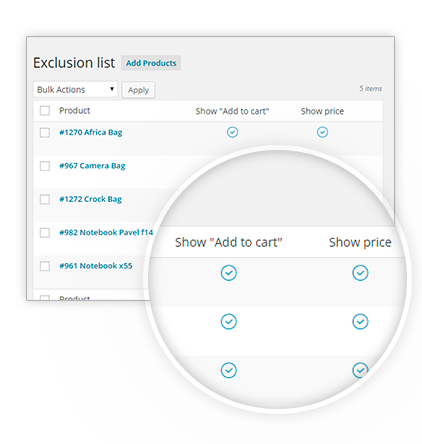Click second magnified Add to cart checkmark
422x444 pixels.
pos(229,322)
